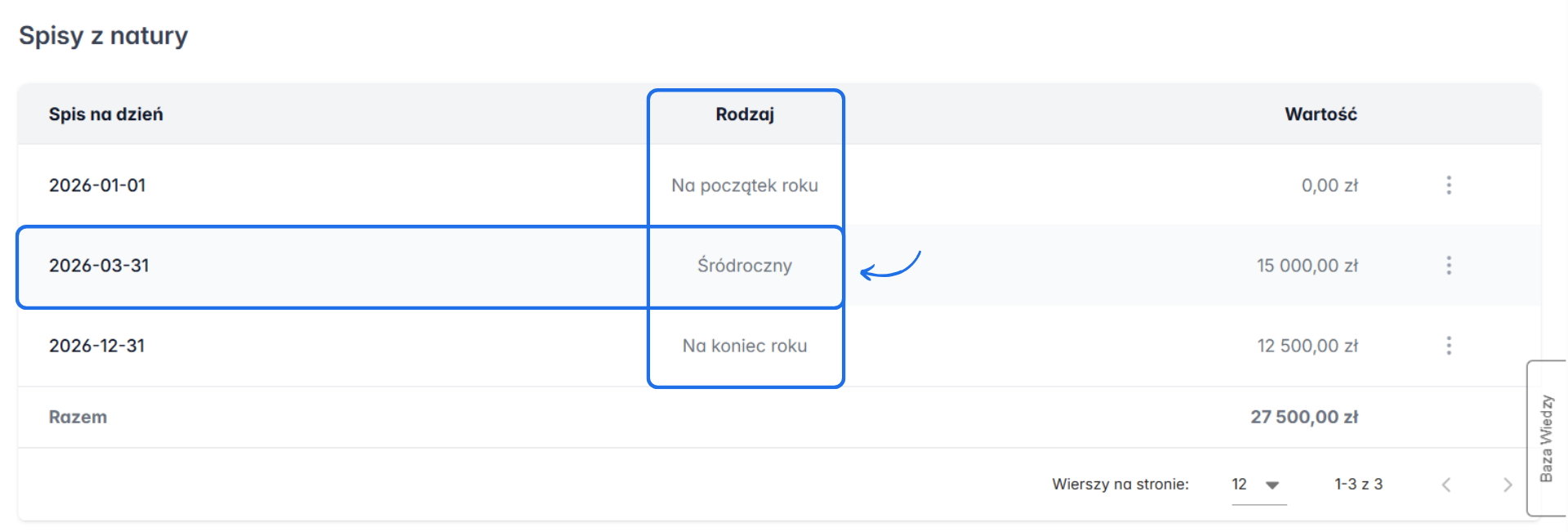This screenshot has height=532, width=1568.
Task: Click the 'Spisy z natury' heading
Action: coord(104,34)
